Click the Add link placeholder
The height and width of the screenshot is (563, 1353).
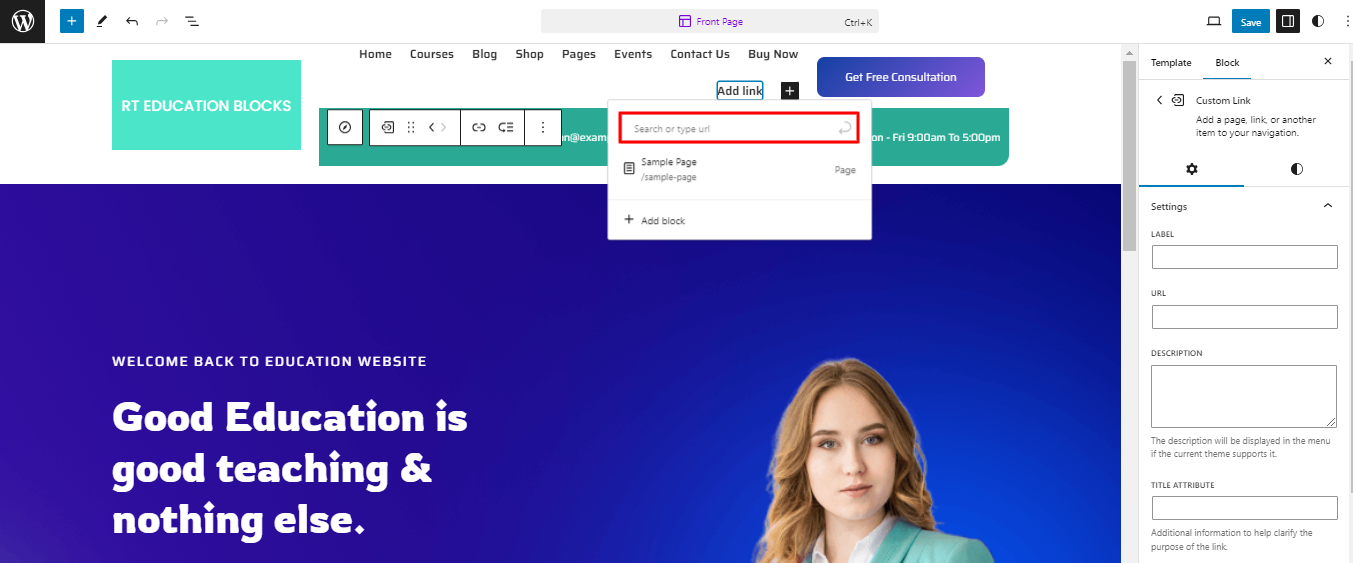pyautogui.click(x=740, y=91)
